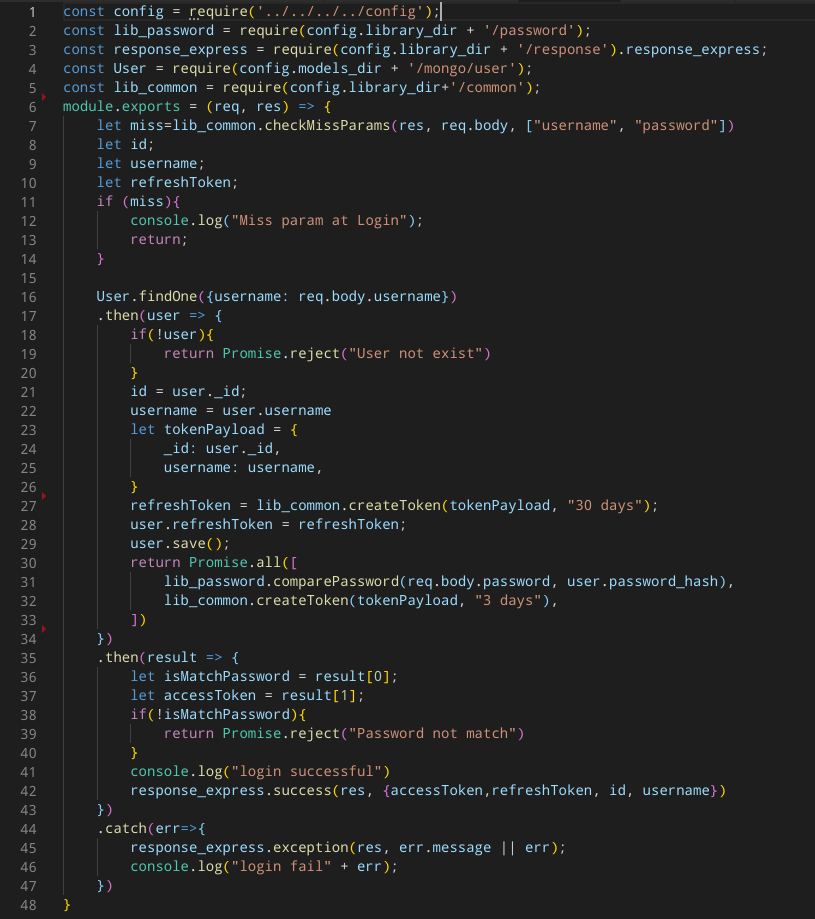Click the catch keyword on line 44
The width and height of the screenshot is (815, 919).
tap(126, 828)
